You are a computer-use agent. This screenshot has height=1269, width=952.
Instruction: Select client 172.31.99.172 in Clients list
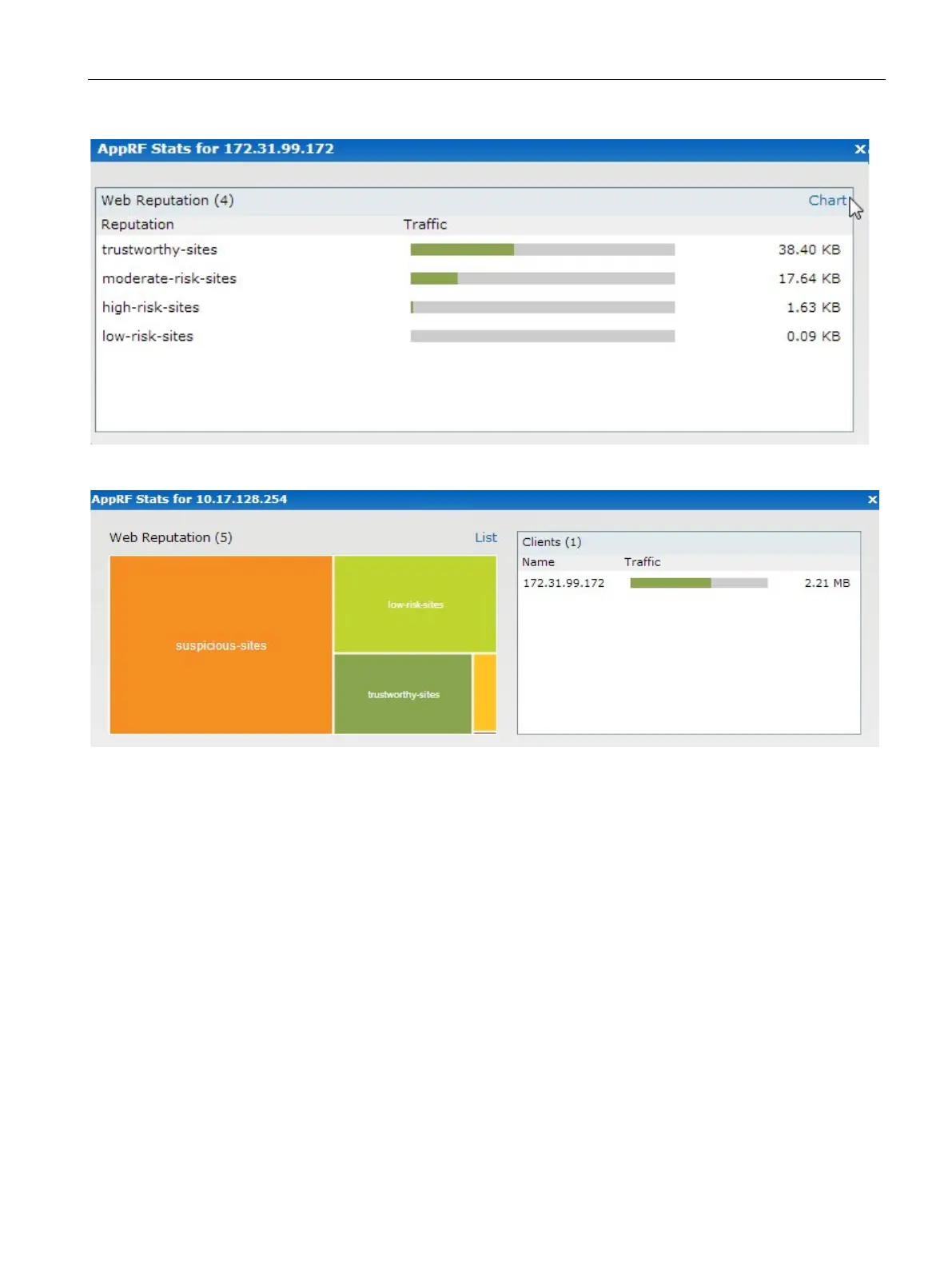tap(564, 583)
